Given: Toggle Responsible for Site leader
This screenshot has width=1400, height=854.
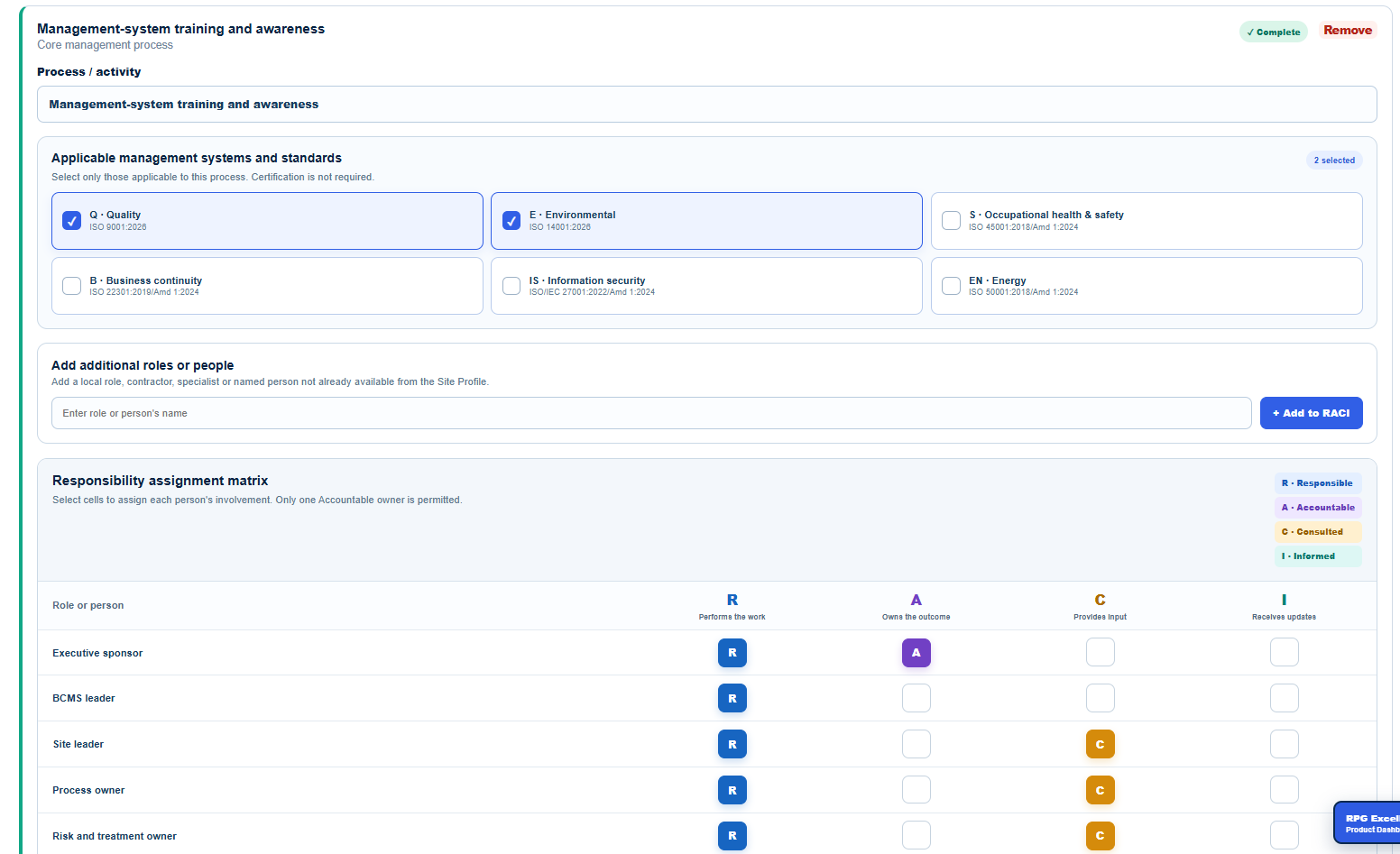Looking at the screenshot, I should pyautogui.click(x=732, y=744).
